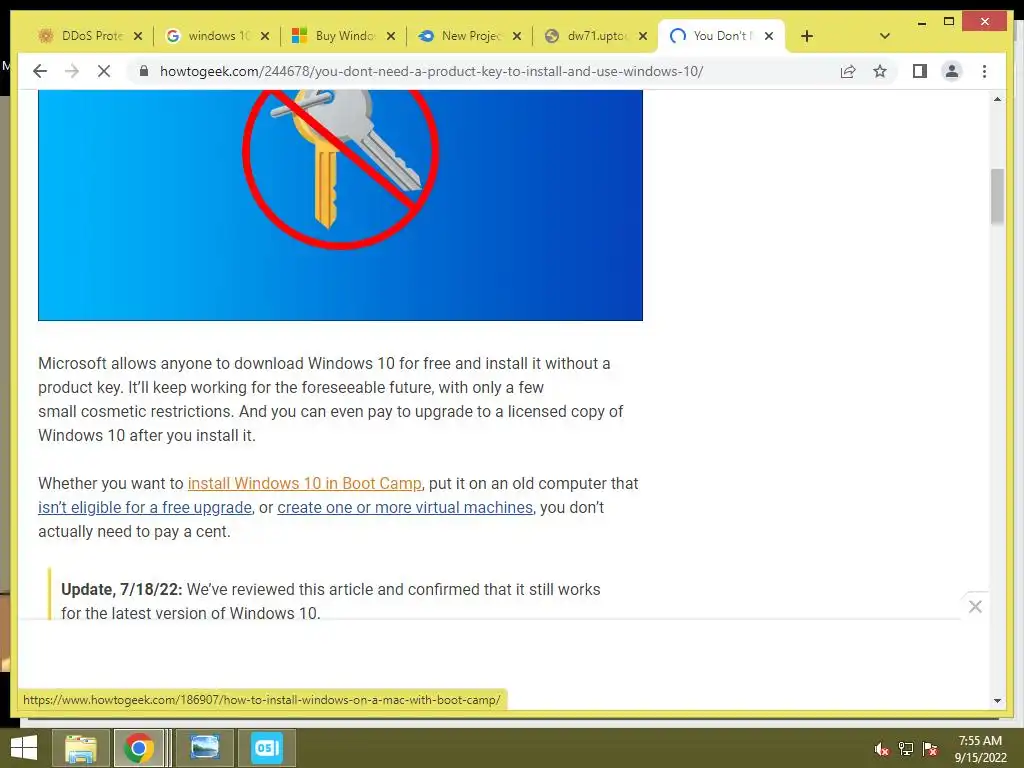Click the vertical scrollbar thumb

(x=997, y=196)
